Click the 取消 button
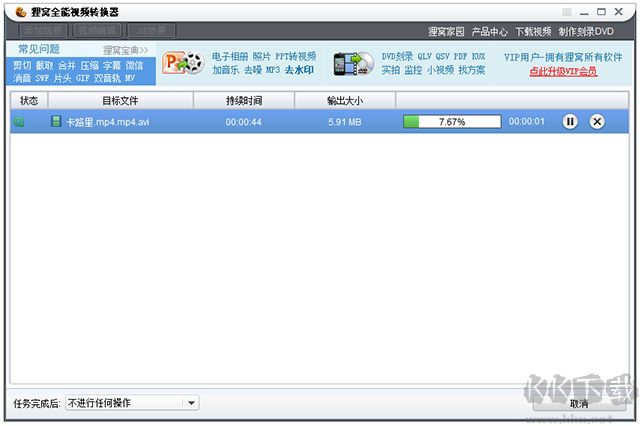 point(579,404)
